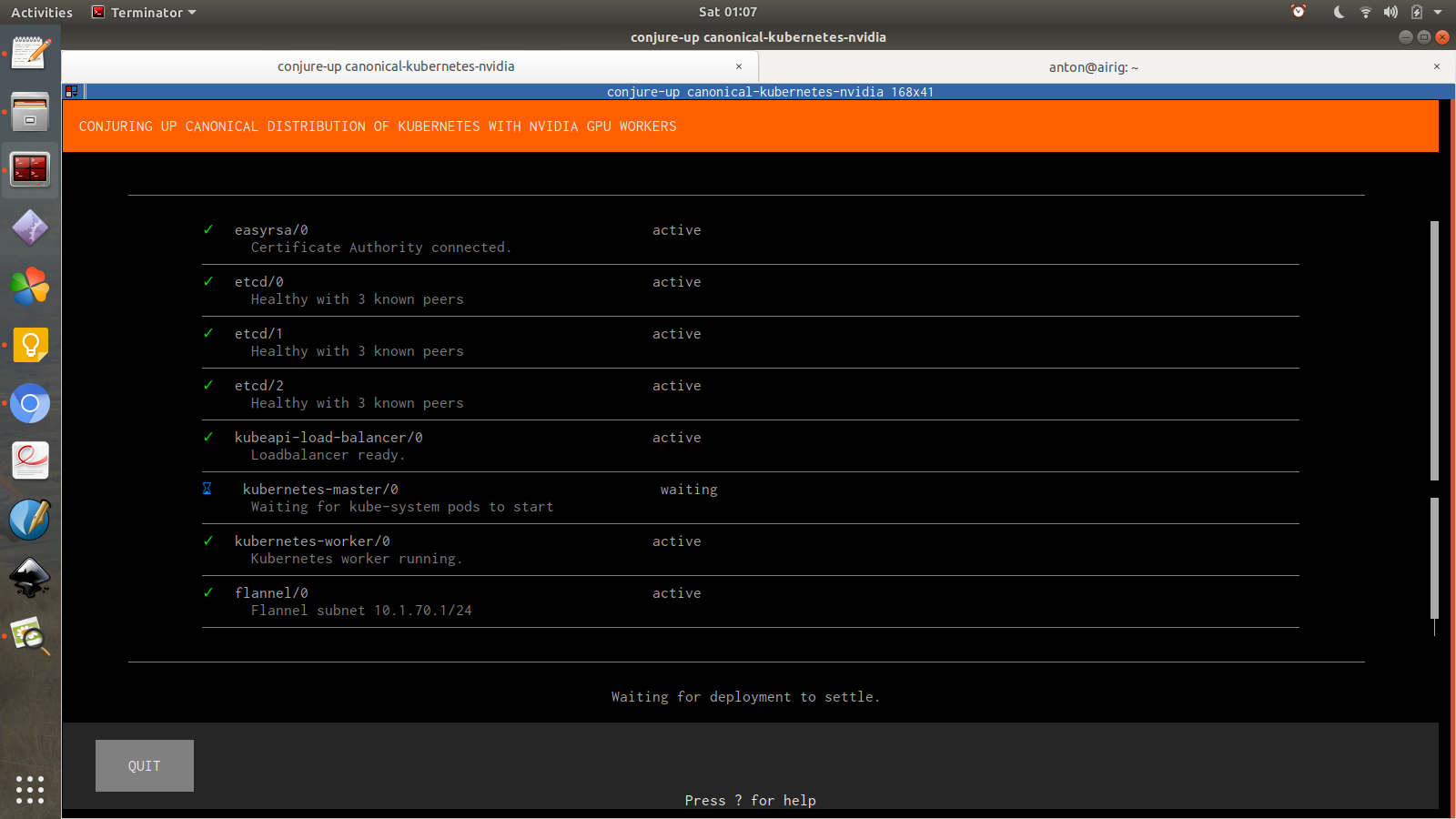Click the hourglass beside kubernetes-master/0
The width and height of the screenshot is (1456, 819).
[x=207, y=489]
